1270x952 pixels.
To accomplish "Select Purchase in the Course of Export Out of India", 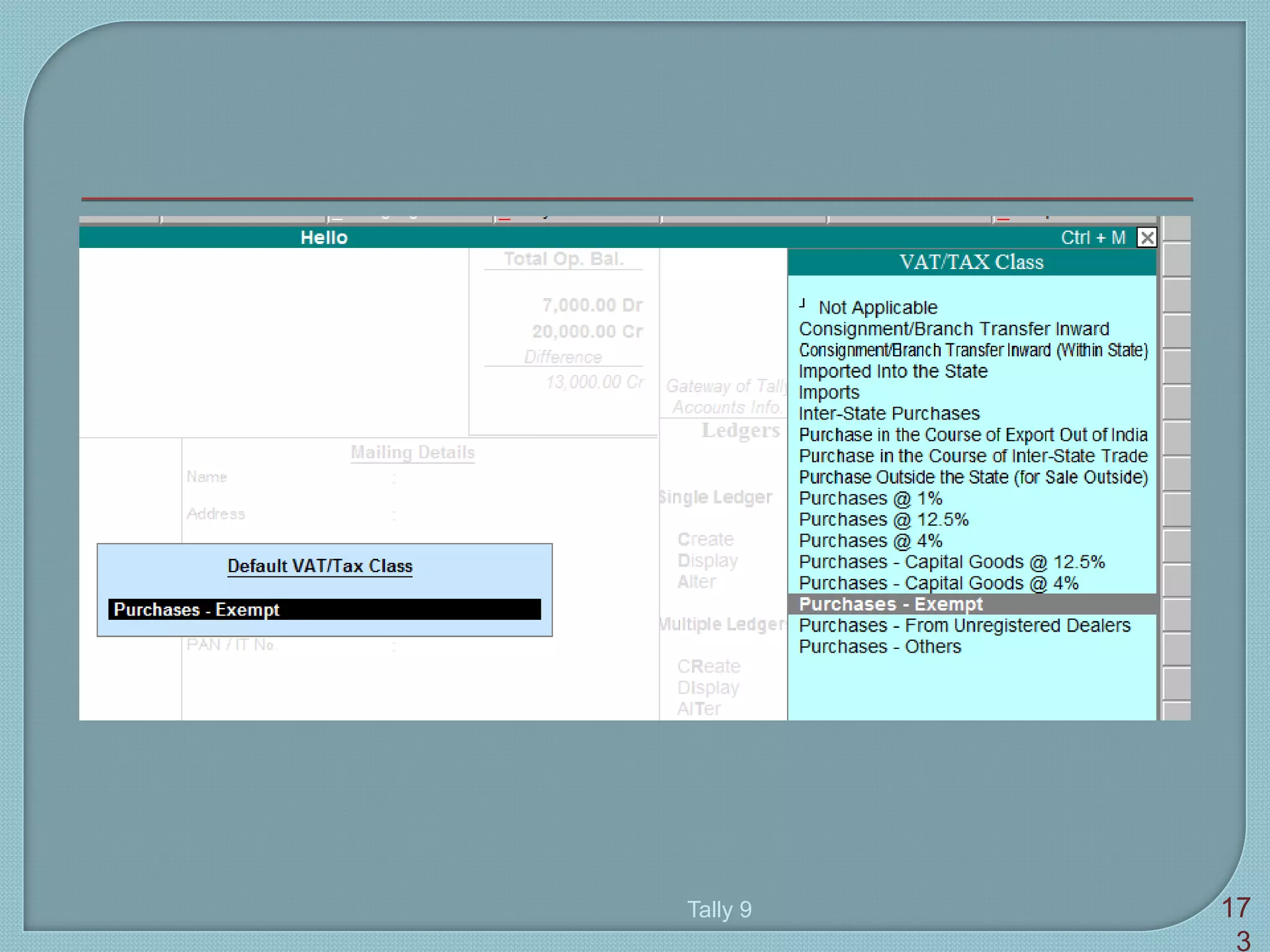I will tap(973, 434).
